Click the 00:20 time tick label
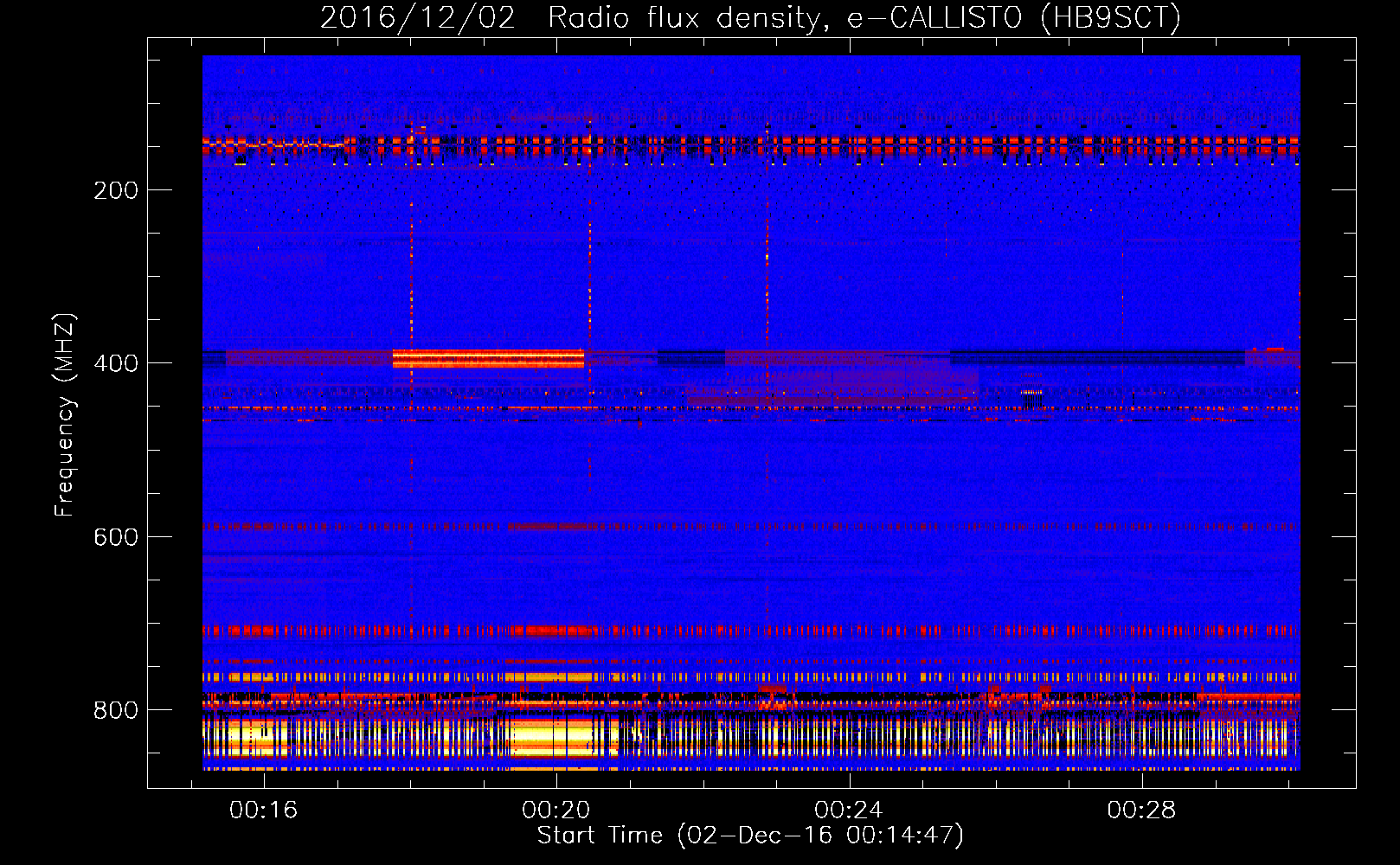Viewport: 1400px width, 865px height. coord(556,810)
